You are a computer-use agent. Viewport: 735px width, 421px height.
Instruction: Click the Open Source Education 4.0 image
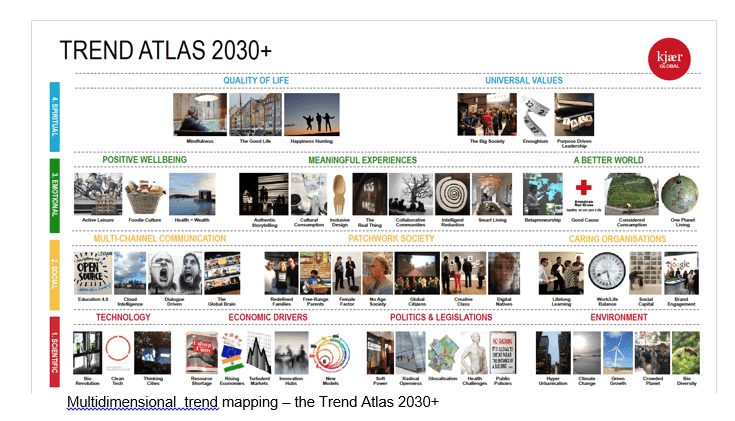click(92, 272)
